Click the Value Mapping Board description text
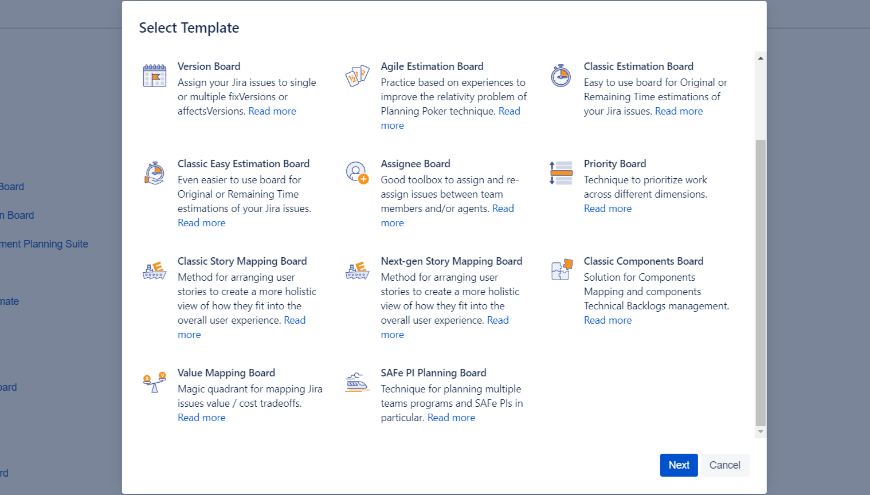This screenshot has width=870, height=495. 250,396
